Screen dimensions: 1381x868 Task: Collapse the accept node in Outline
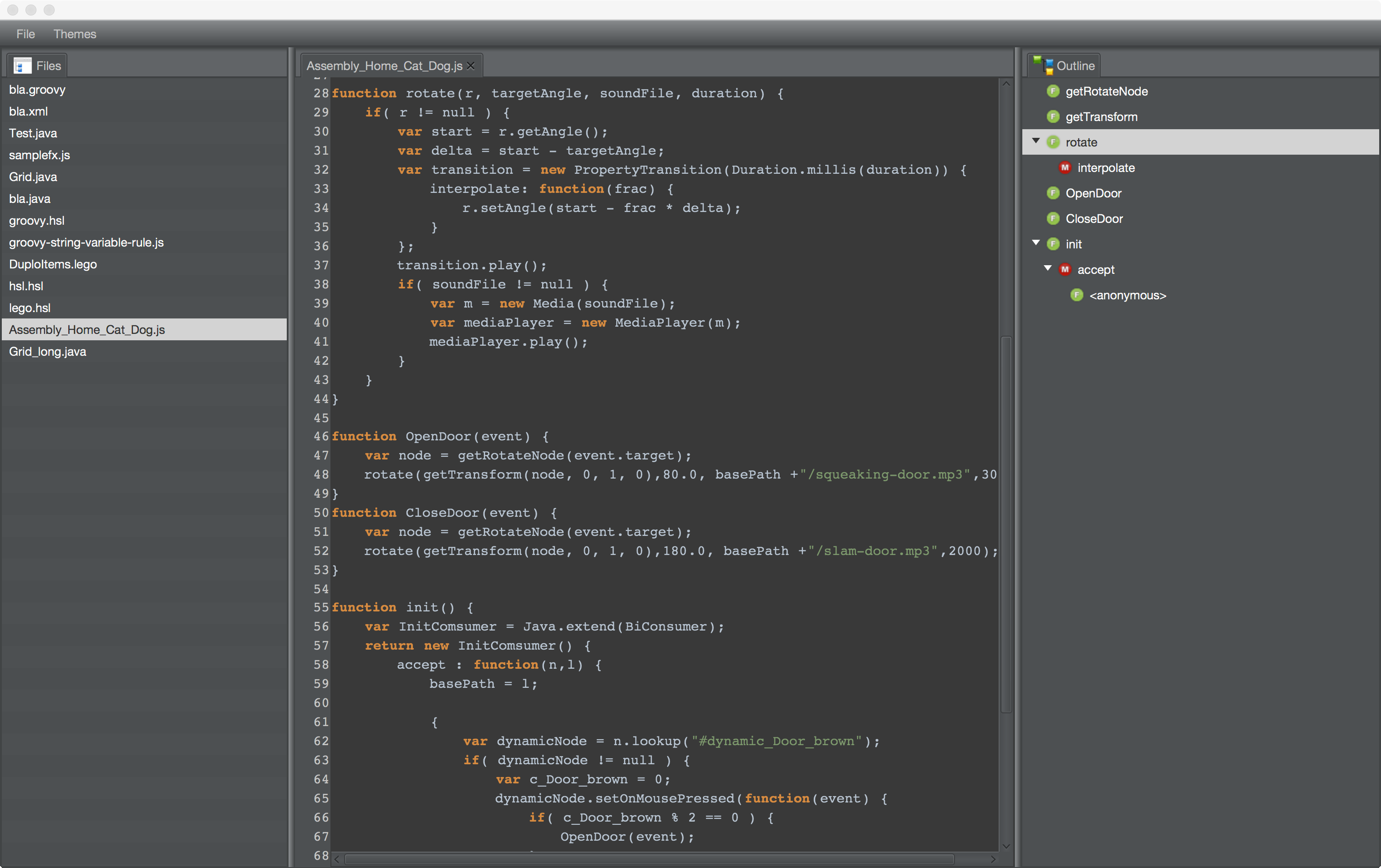(1048, 268)
